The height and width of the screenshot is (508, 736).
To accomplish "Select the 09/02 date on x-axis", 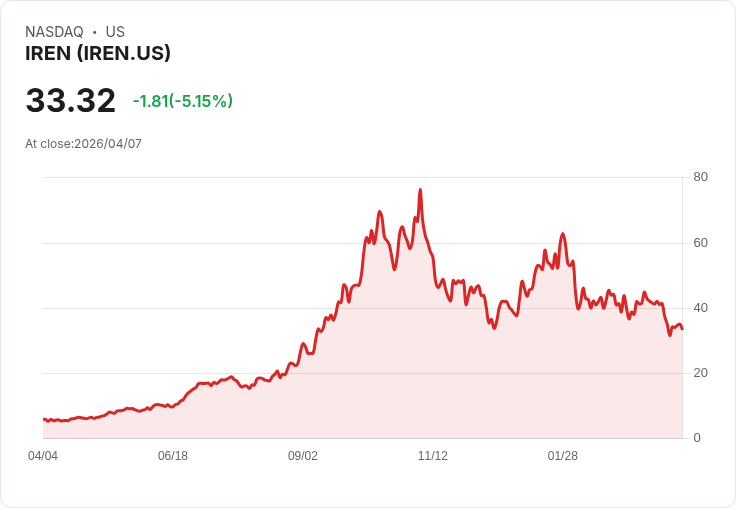I will coord(303,456).
